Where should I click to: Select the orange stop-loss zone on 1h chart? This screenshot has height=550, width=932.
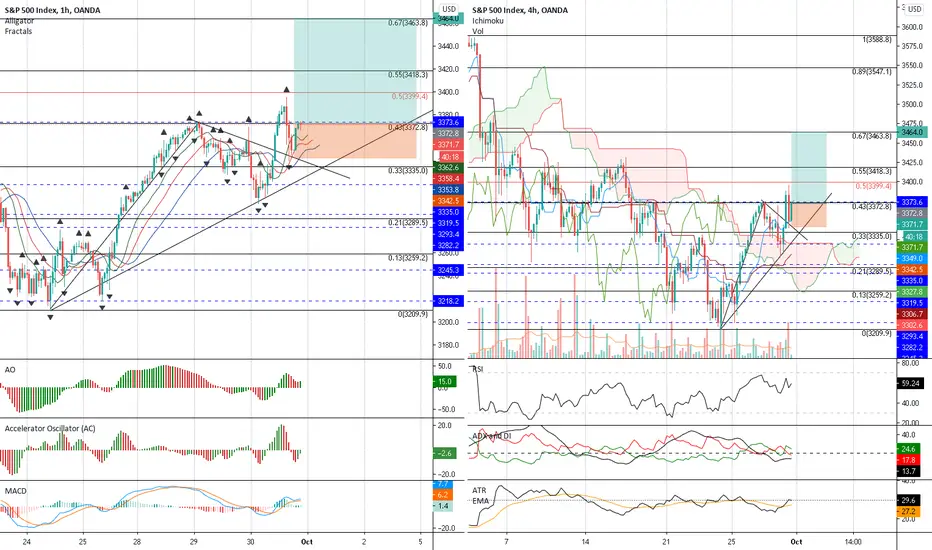(x=355, y=140)
